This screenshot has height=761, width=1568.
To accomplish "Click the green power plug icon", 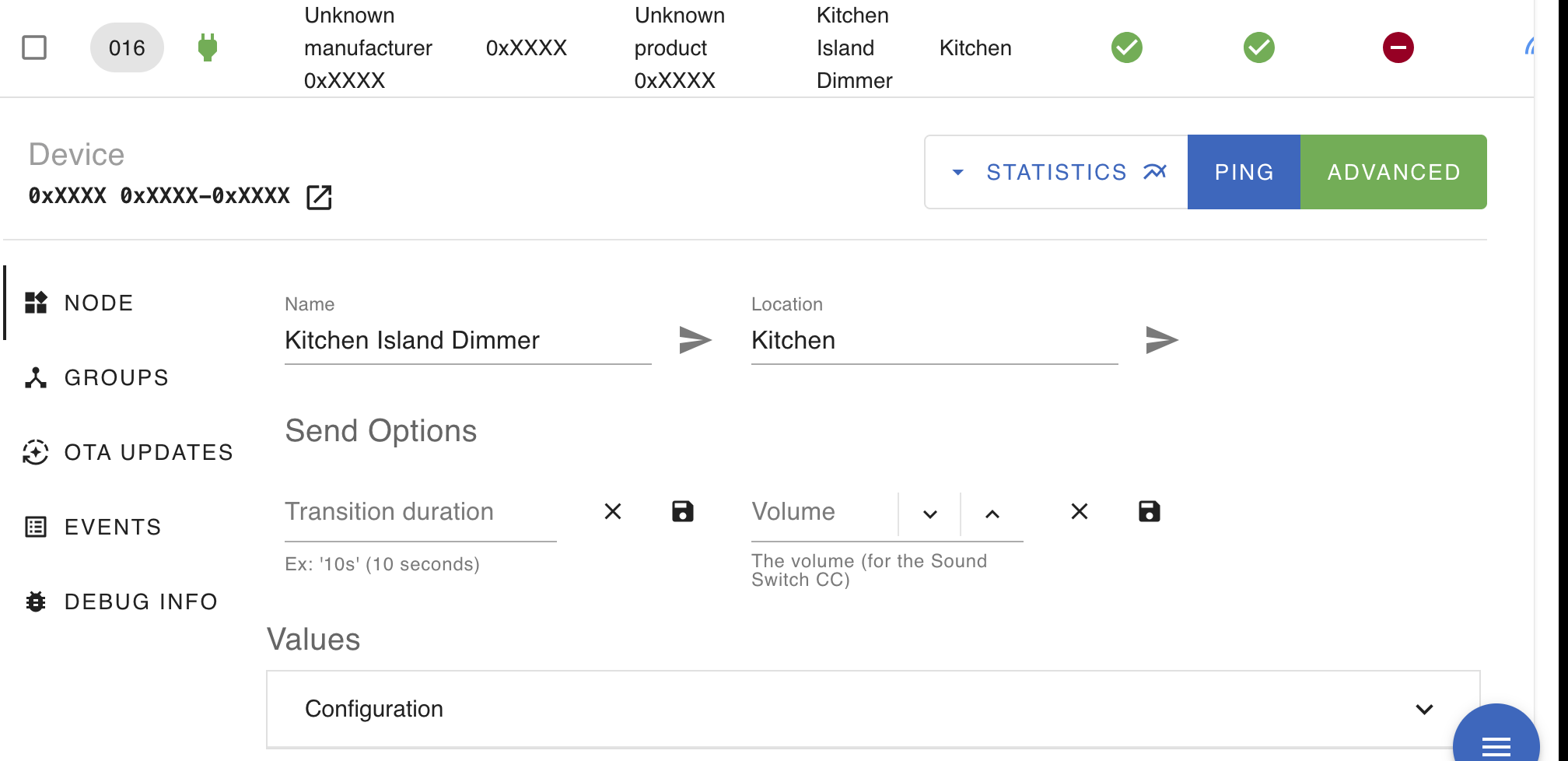I will coord(207,47).
